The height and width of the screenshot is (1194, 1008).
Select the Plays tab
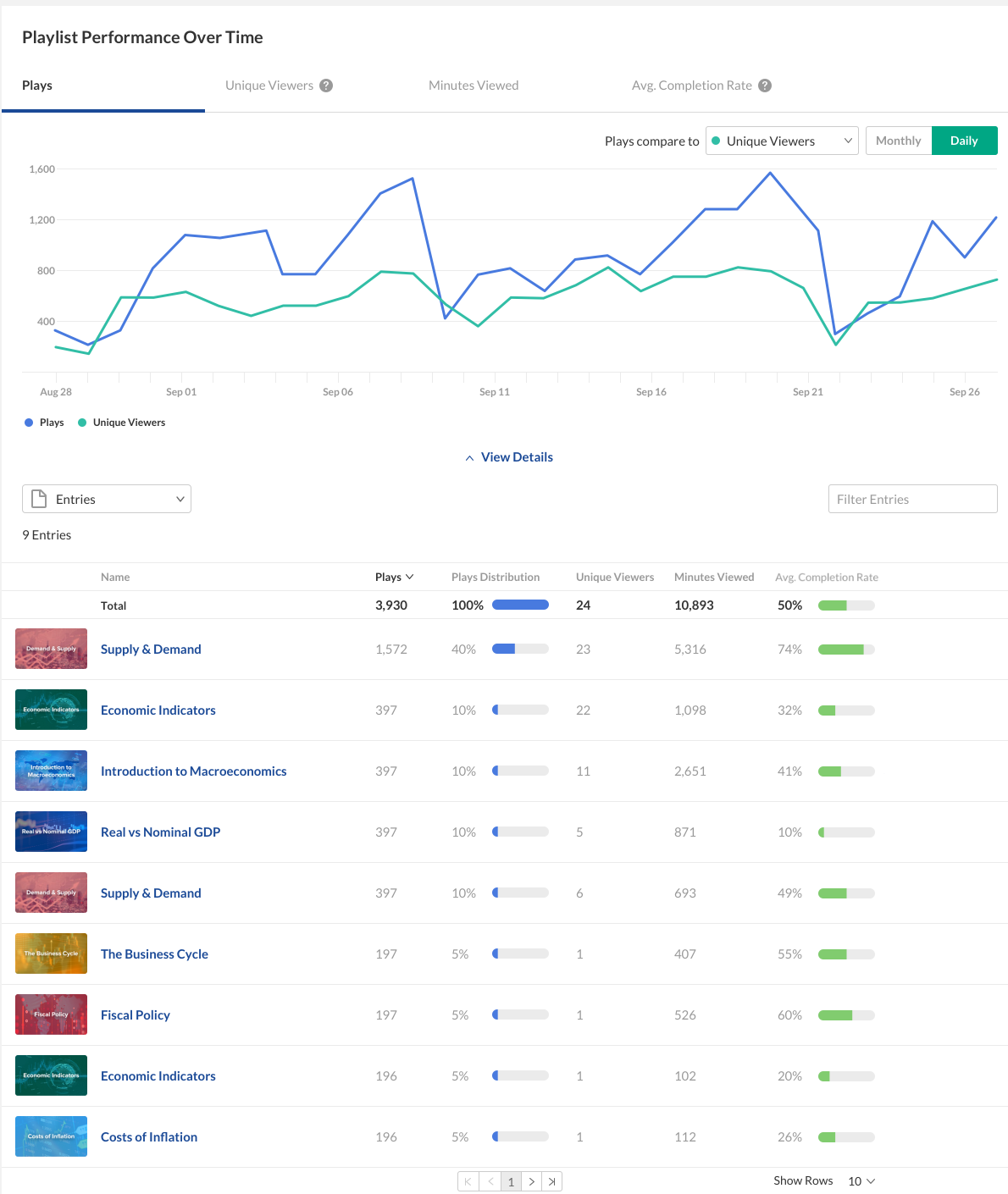click(x=37, y=86)
